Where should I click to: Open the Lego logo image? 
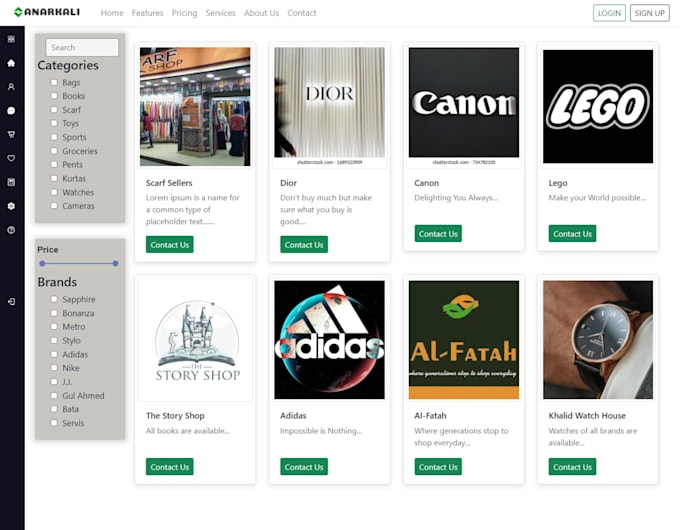[598, 107]
